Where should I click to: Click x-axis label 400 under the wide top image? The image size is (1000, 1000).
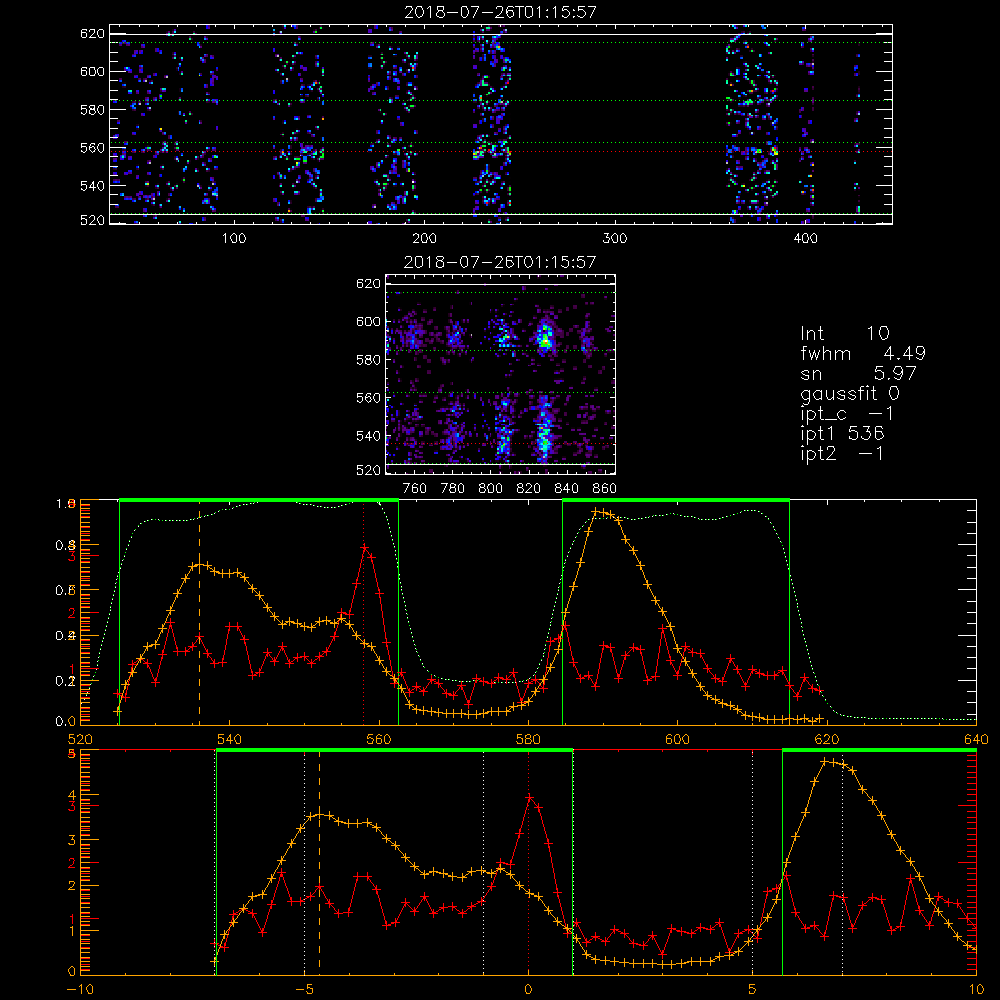805,239
